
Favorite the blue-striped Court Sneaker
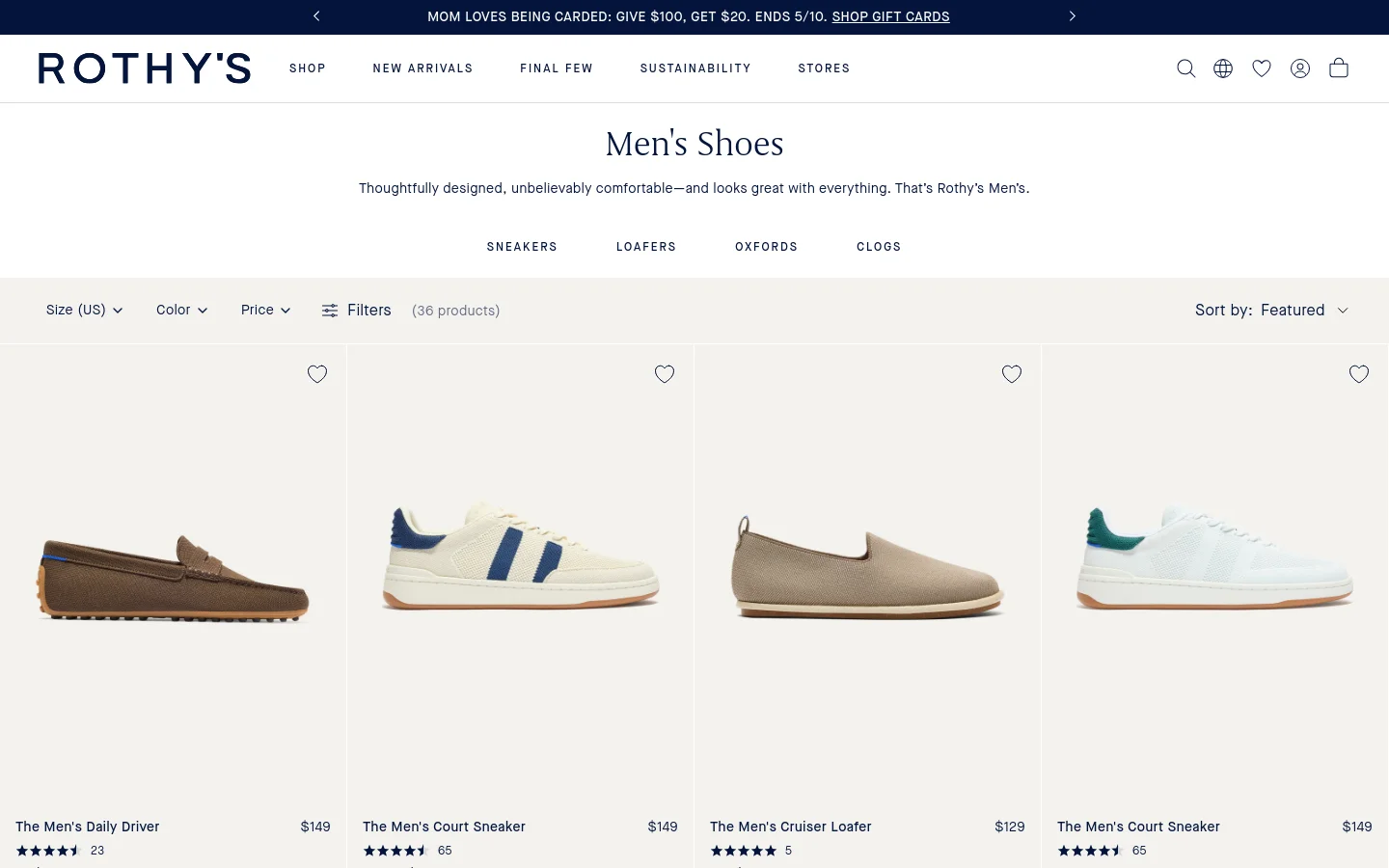[665, 374]
